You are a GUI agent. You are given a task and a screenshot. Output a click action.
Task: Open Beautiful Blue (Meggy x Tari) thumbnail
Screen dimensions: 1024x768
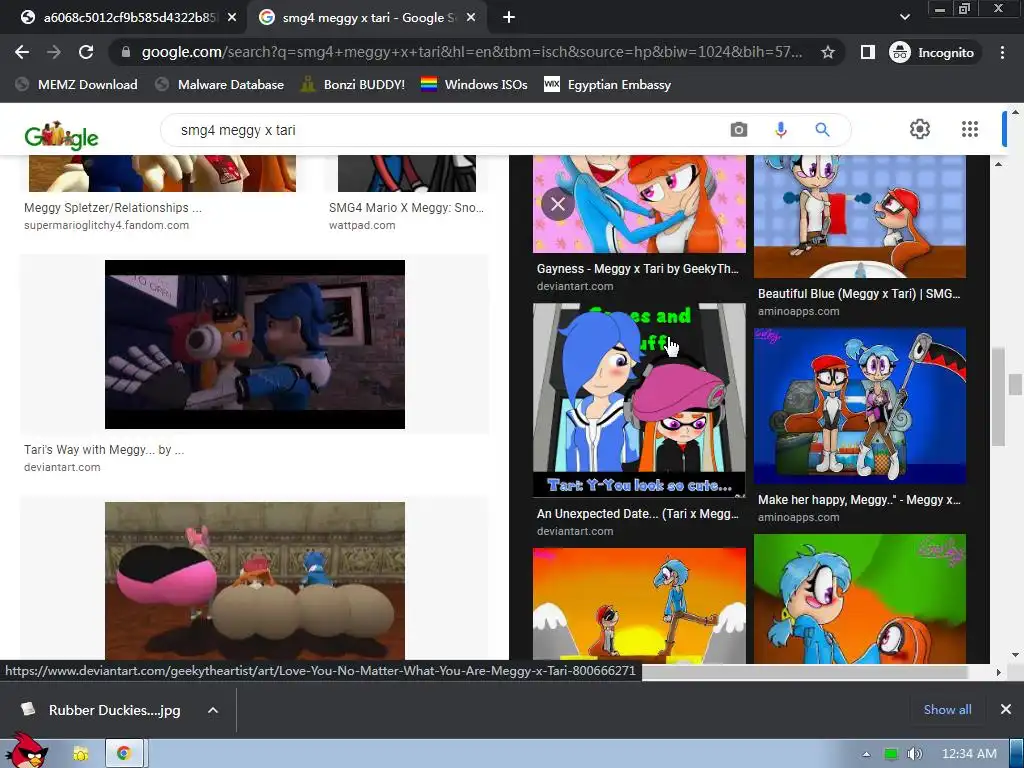859,216
